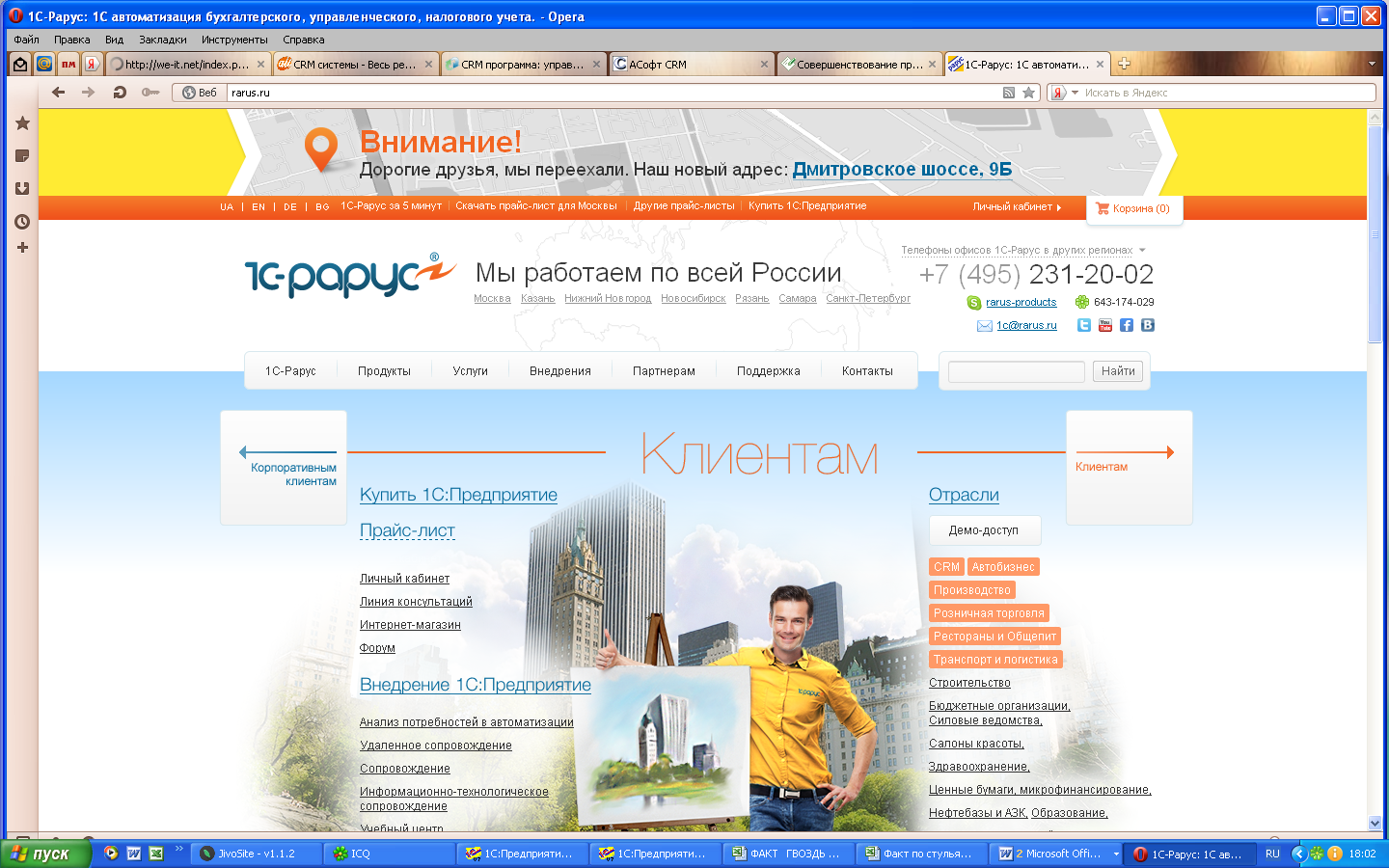The height and width of the screenshot is (868, 1389).
Task: Click the email envelope icon near 1c@rarus.ru
Action: click(x=985, y=326)
